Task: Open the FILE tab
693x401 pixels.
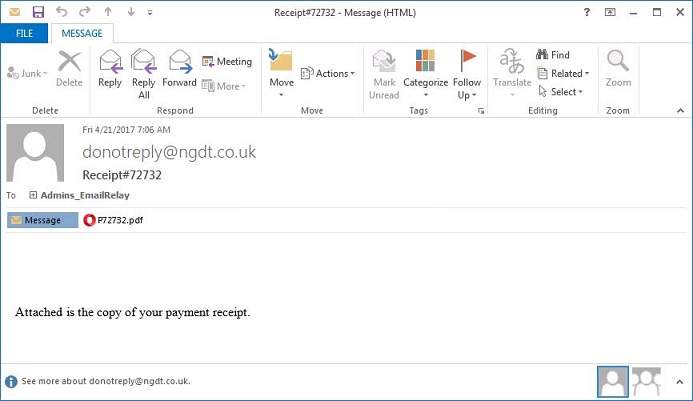Action: [24, 34]
